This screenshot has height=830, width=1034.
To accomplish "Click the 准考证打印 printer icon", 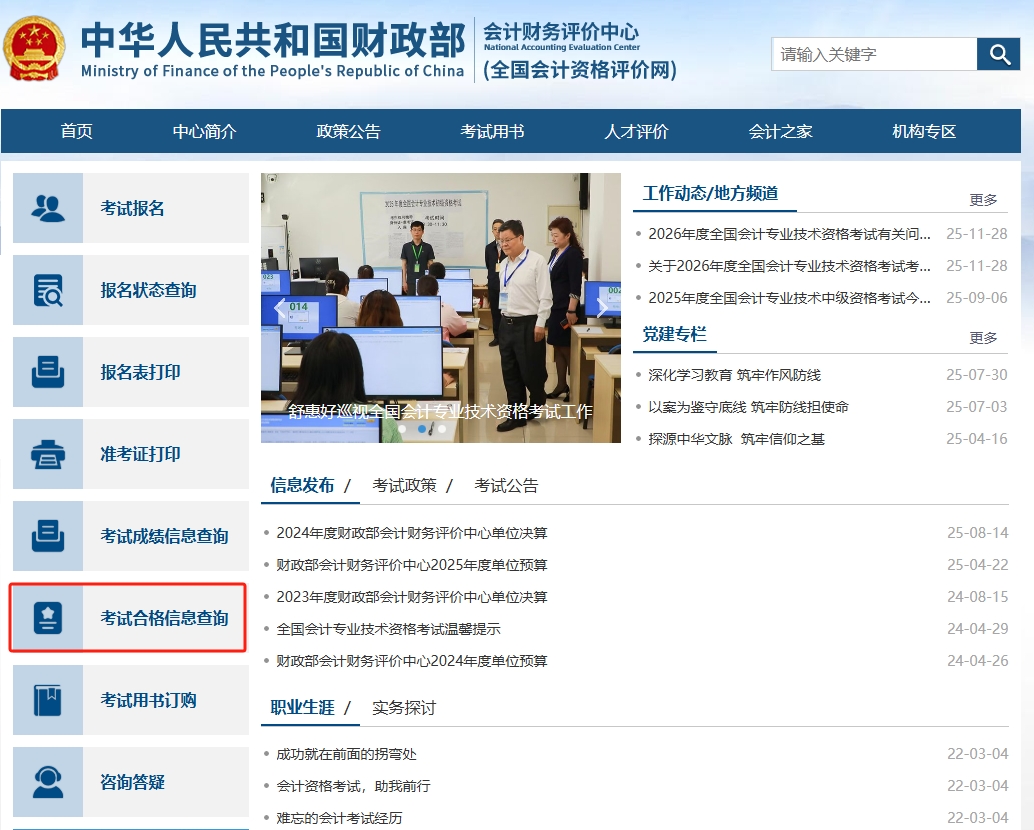I will click(x=48, y=454).
